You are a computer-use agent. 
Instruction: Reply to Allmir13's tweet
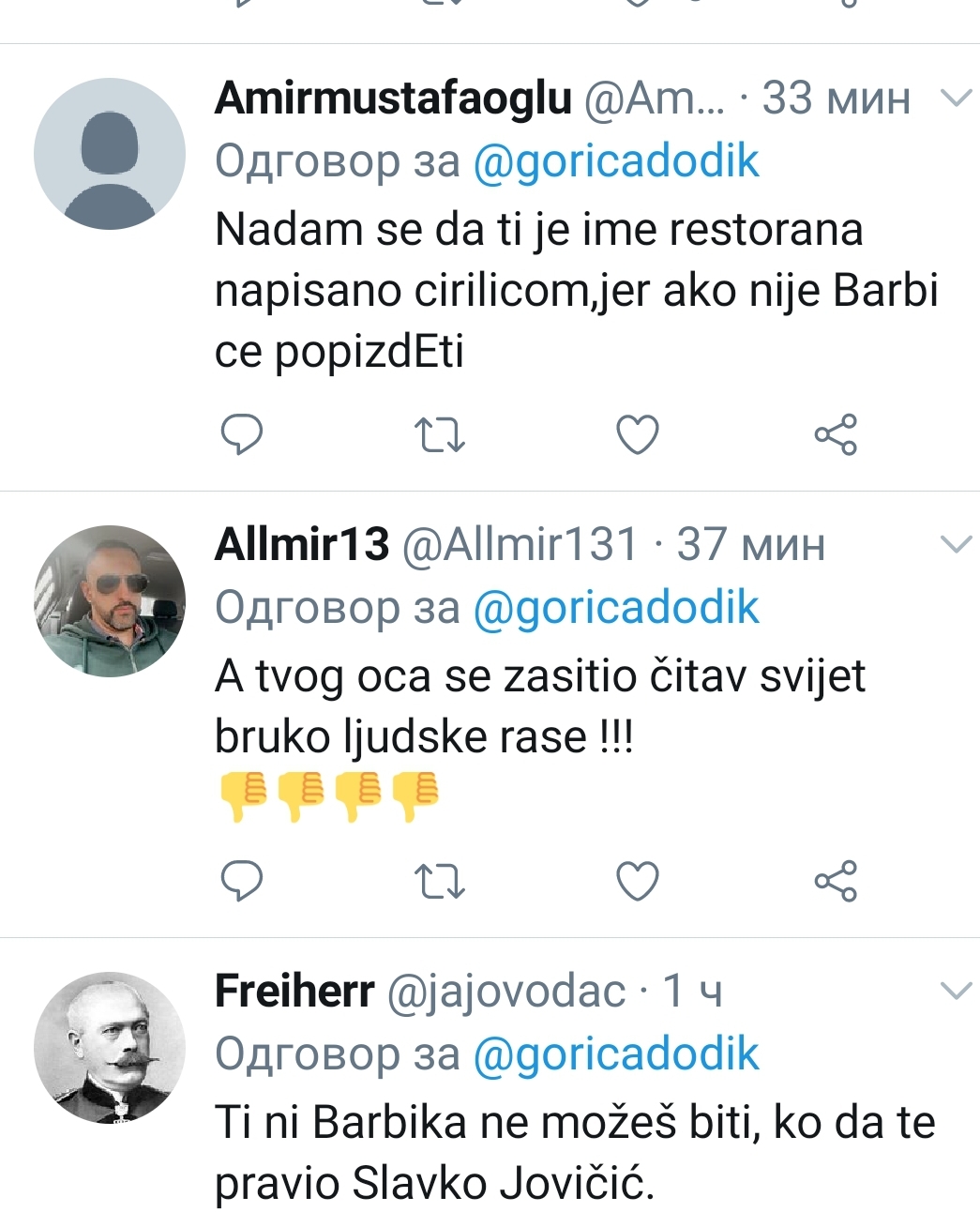click(241, 881)
